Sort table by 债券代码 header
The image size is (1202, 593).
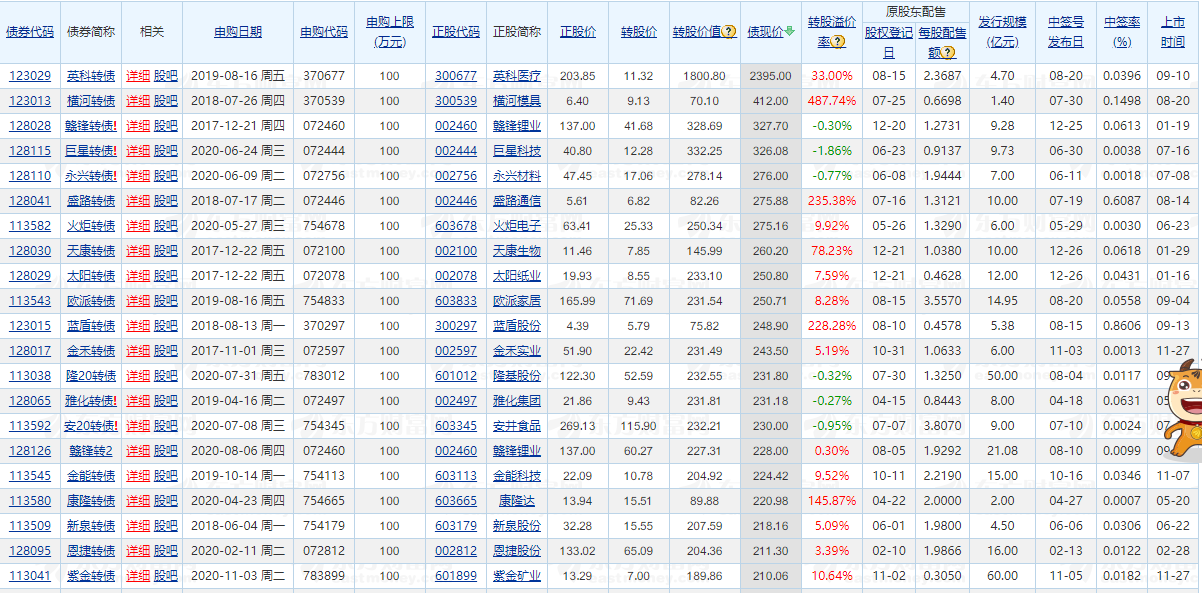click(x=30, y=32)
